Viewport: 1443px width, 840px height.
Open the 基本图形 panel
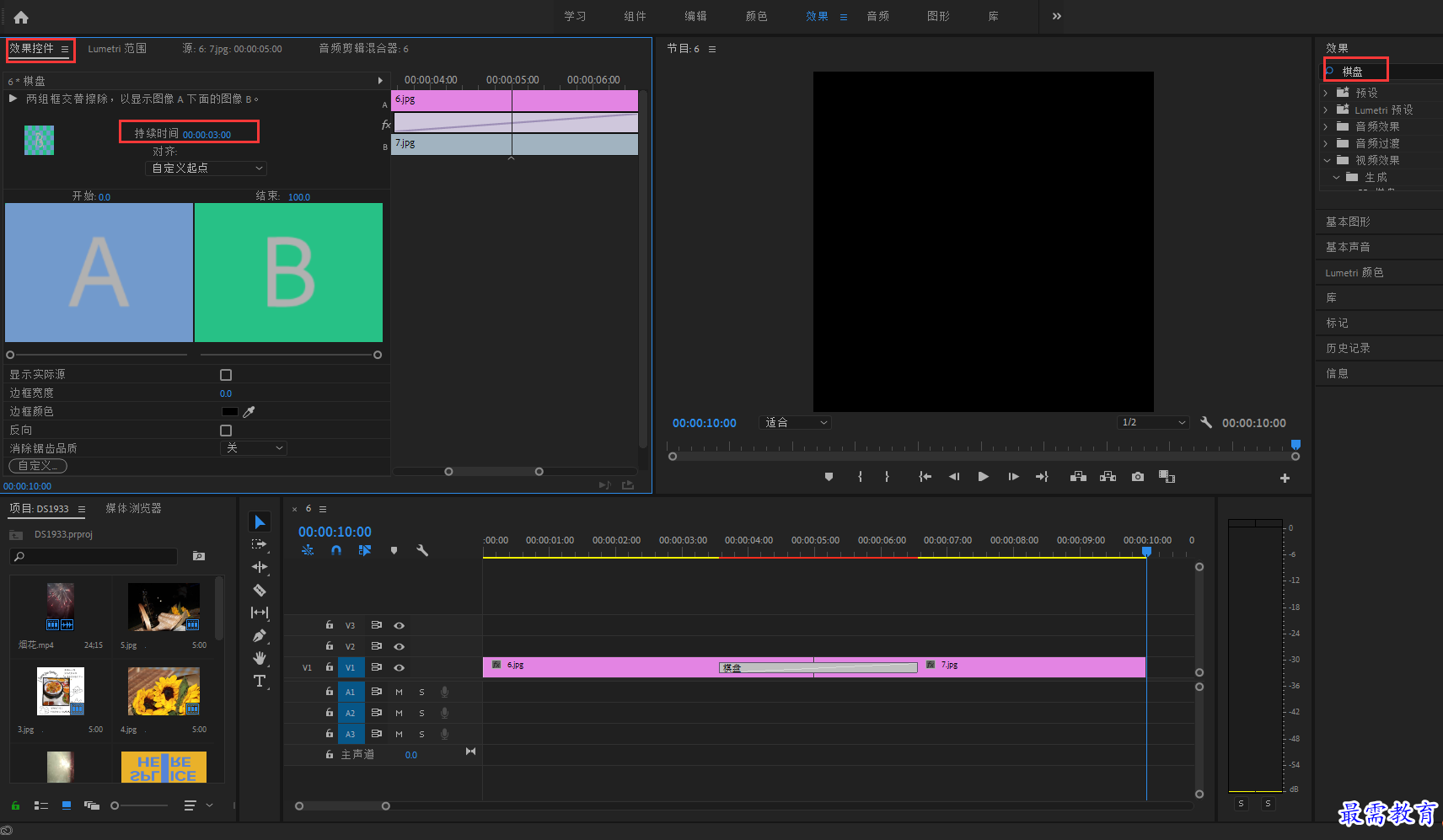[1348, 222]
